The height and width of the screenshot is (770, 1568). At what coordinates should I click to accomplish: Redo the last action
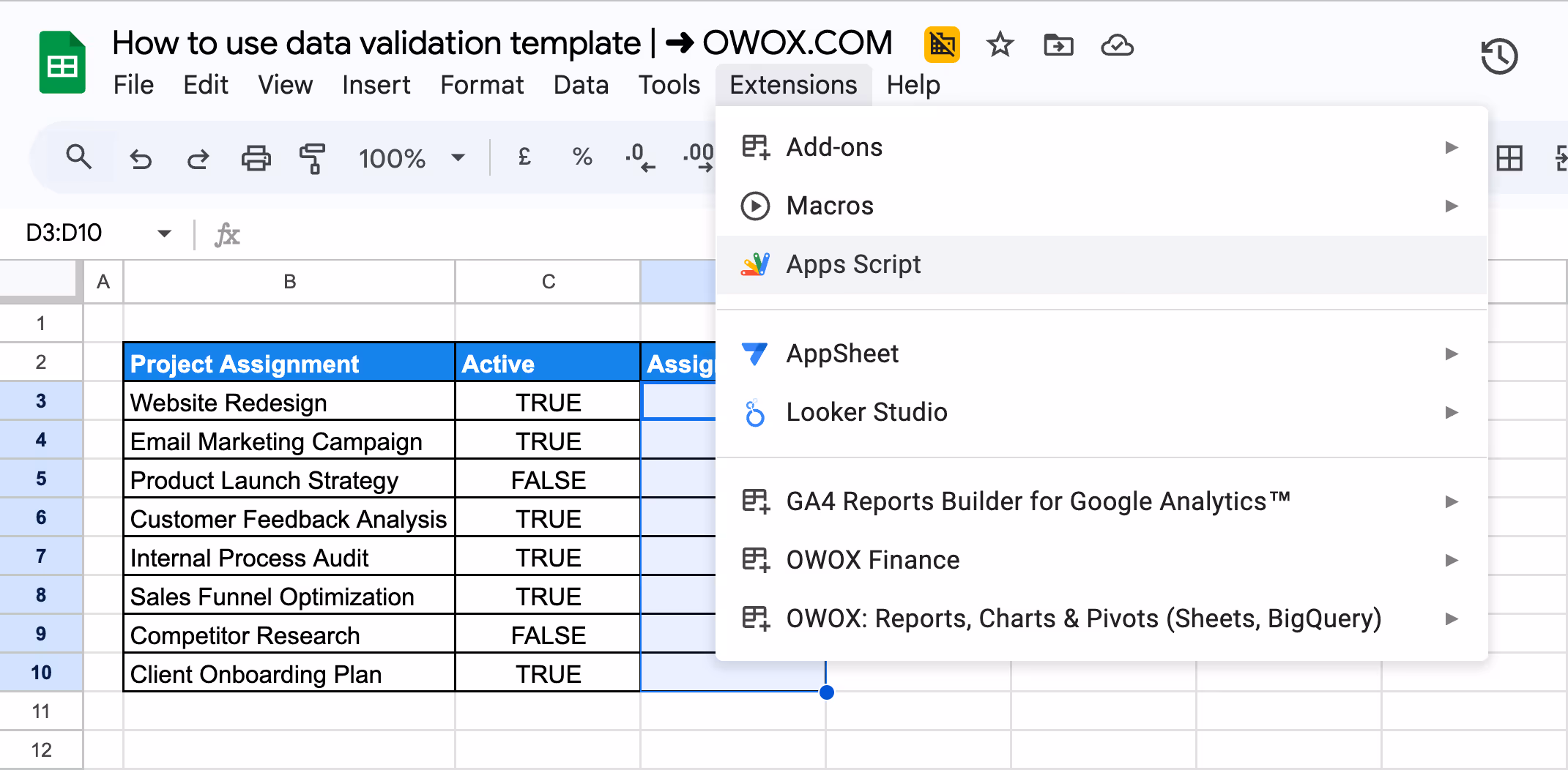coord(197,157)
